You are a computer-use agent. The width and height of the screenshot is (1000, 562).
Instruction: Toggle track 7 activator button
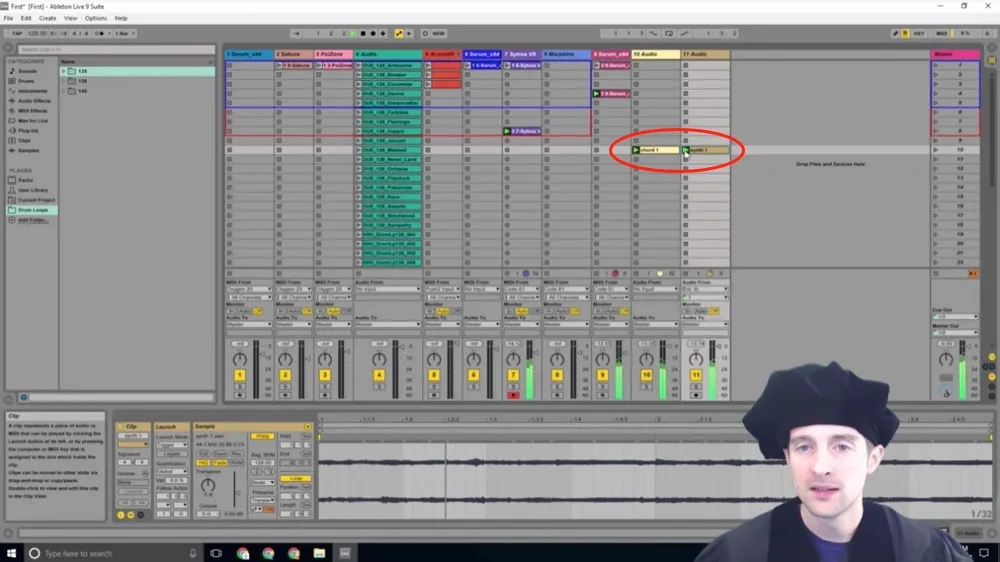tap(513, 375)
